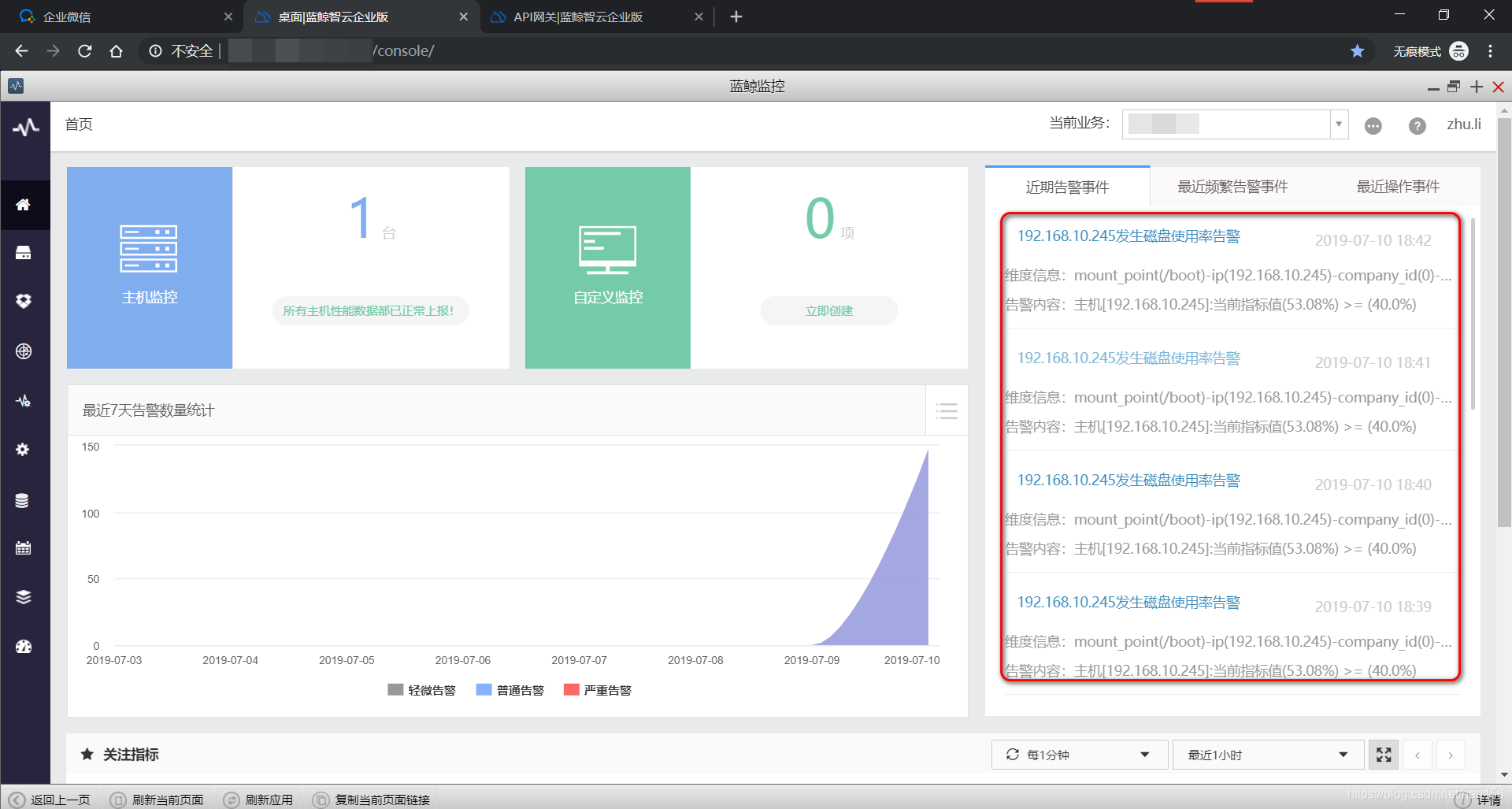Open the dashboard gauge icon in sidebar
Viewport: 1512px width, 809px height.
[x=24, y=647]
